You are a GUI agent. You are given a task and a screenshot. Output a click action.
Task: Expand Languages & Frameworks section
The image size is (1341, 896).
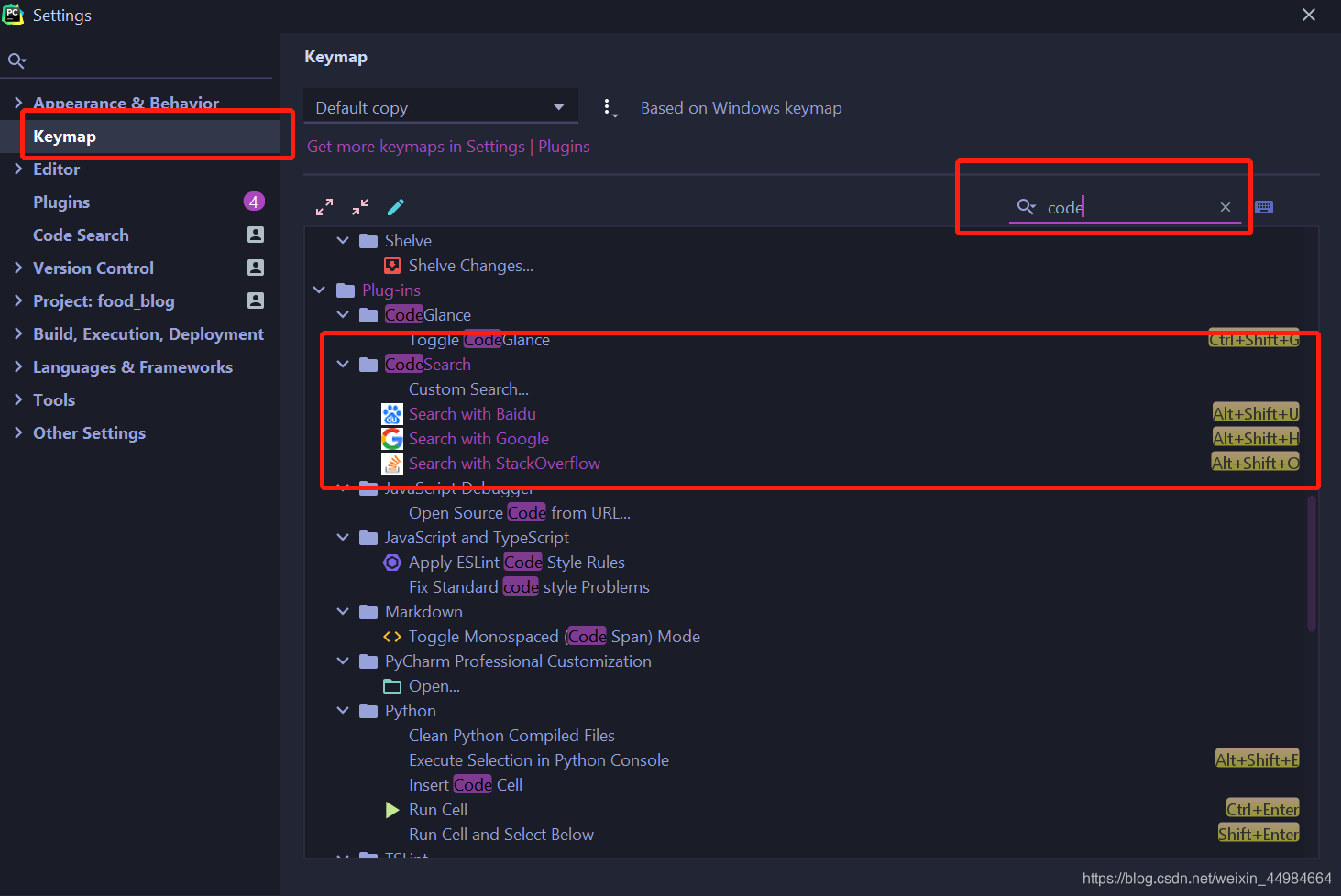[x=18, y=366]
